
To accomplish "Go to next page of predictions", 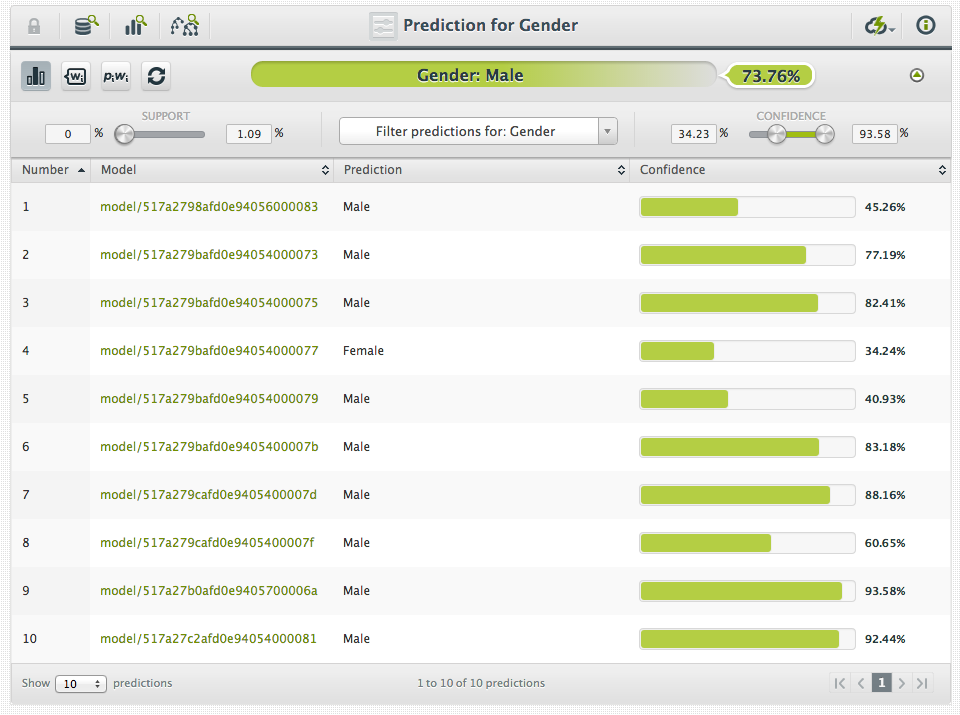I will [901, 684].
